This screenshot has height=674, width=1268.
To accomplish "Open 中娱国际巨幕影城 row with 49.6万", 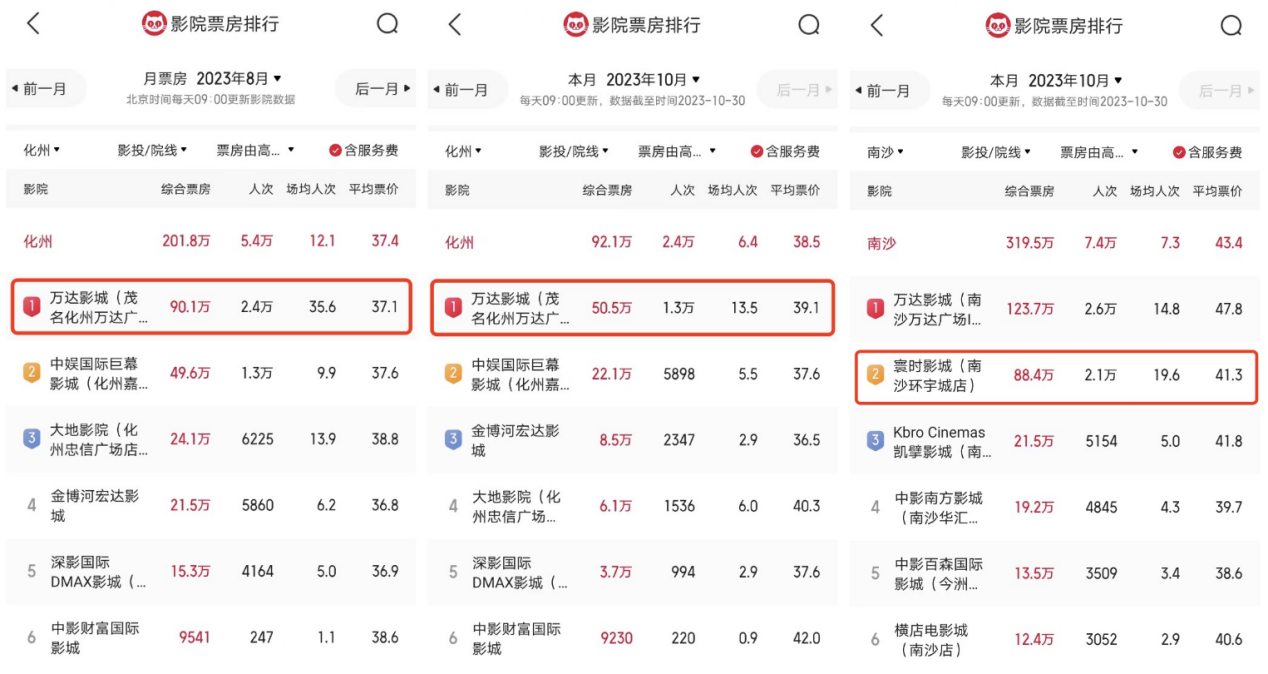I will pyautogui.click(x=211, y=373).
